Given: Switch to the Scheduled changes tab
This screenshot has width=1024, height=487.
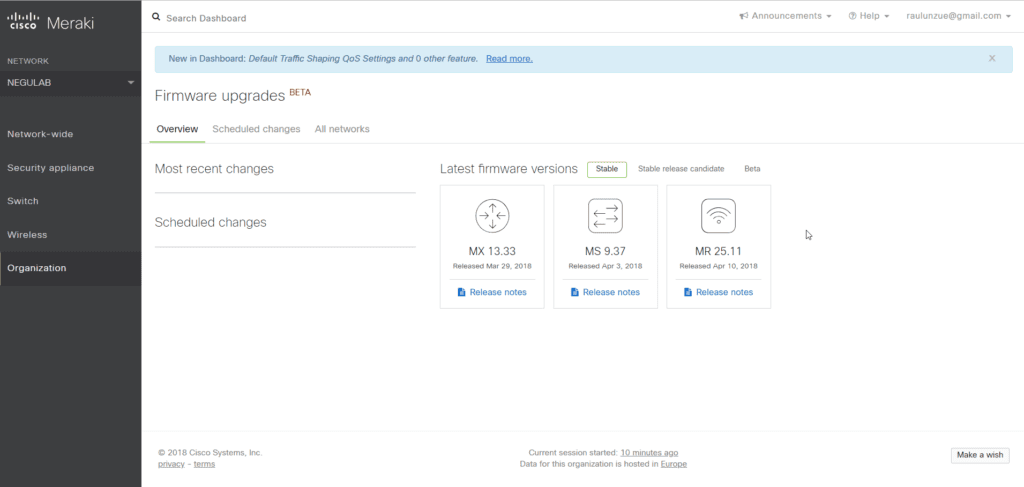Looking at the screenshot, I should click(x=256, y=129).
